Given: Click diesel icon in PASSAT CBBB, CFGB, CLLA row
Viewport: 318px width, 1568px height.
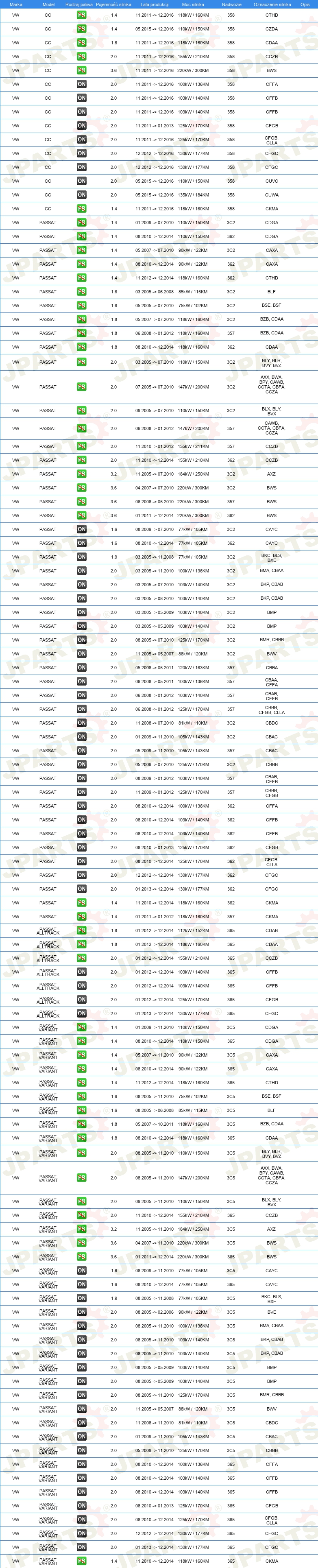Looking at the screenshot, I should click(x=81, y=709).
